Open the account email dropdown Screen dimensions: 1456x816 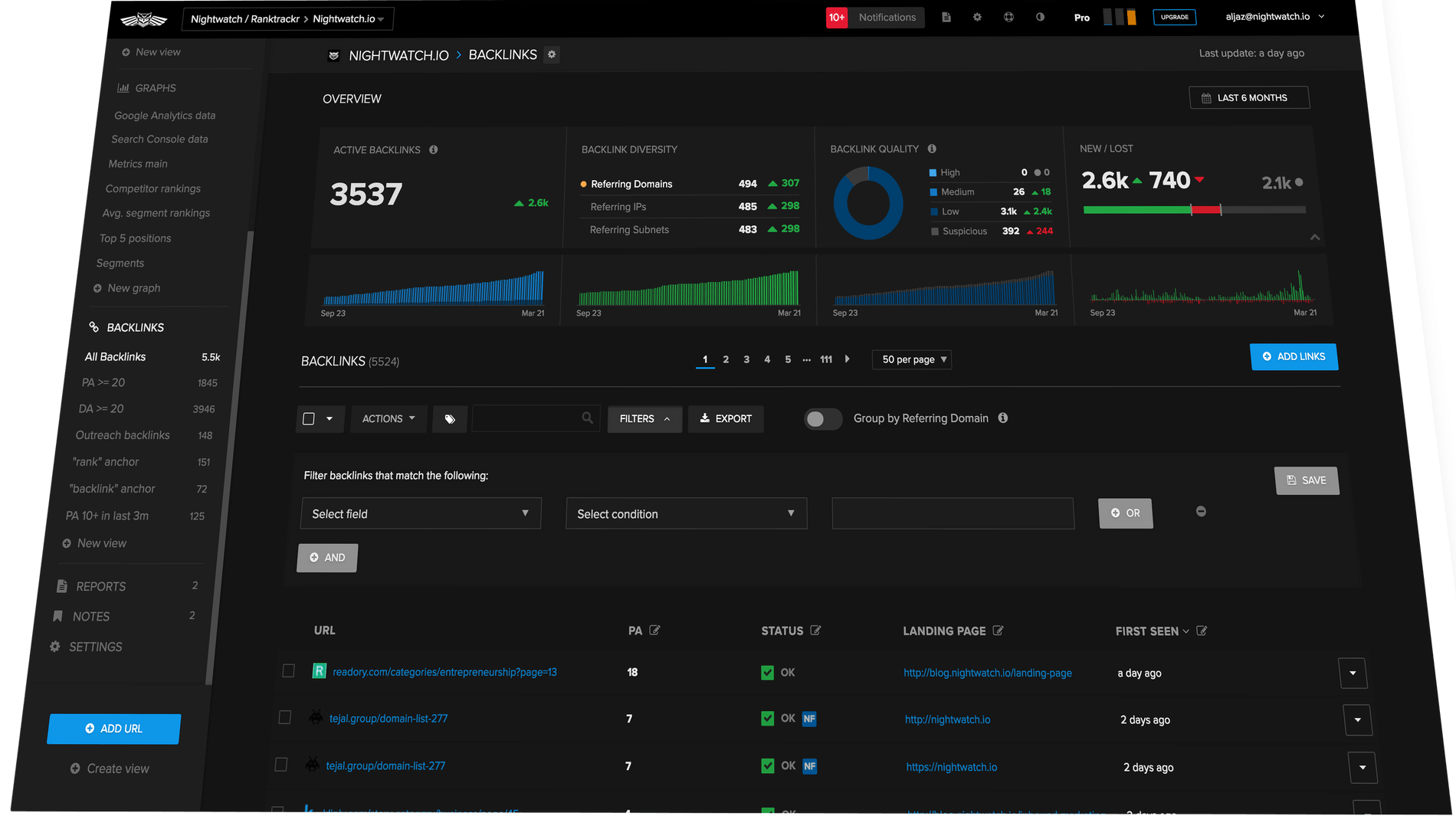tap(1275, 17)
